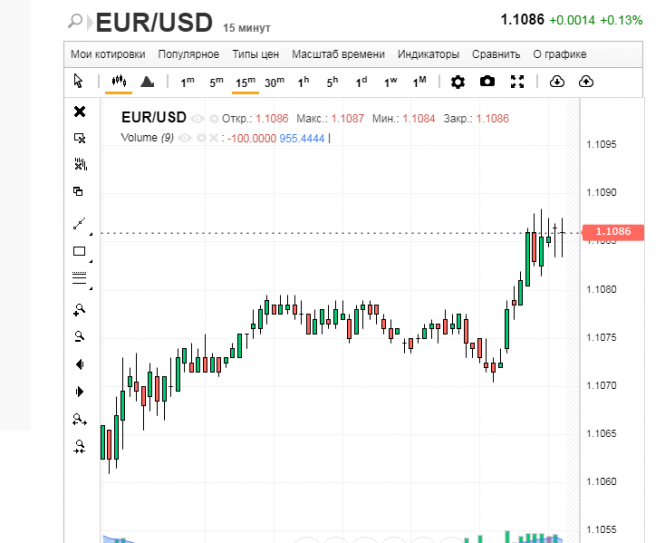Expand rectangle tool variants arrow
Image resolution: width=665 pixels, height=543 pixels.
(91, 261)
